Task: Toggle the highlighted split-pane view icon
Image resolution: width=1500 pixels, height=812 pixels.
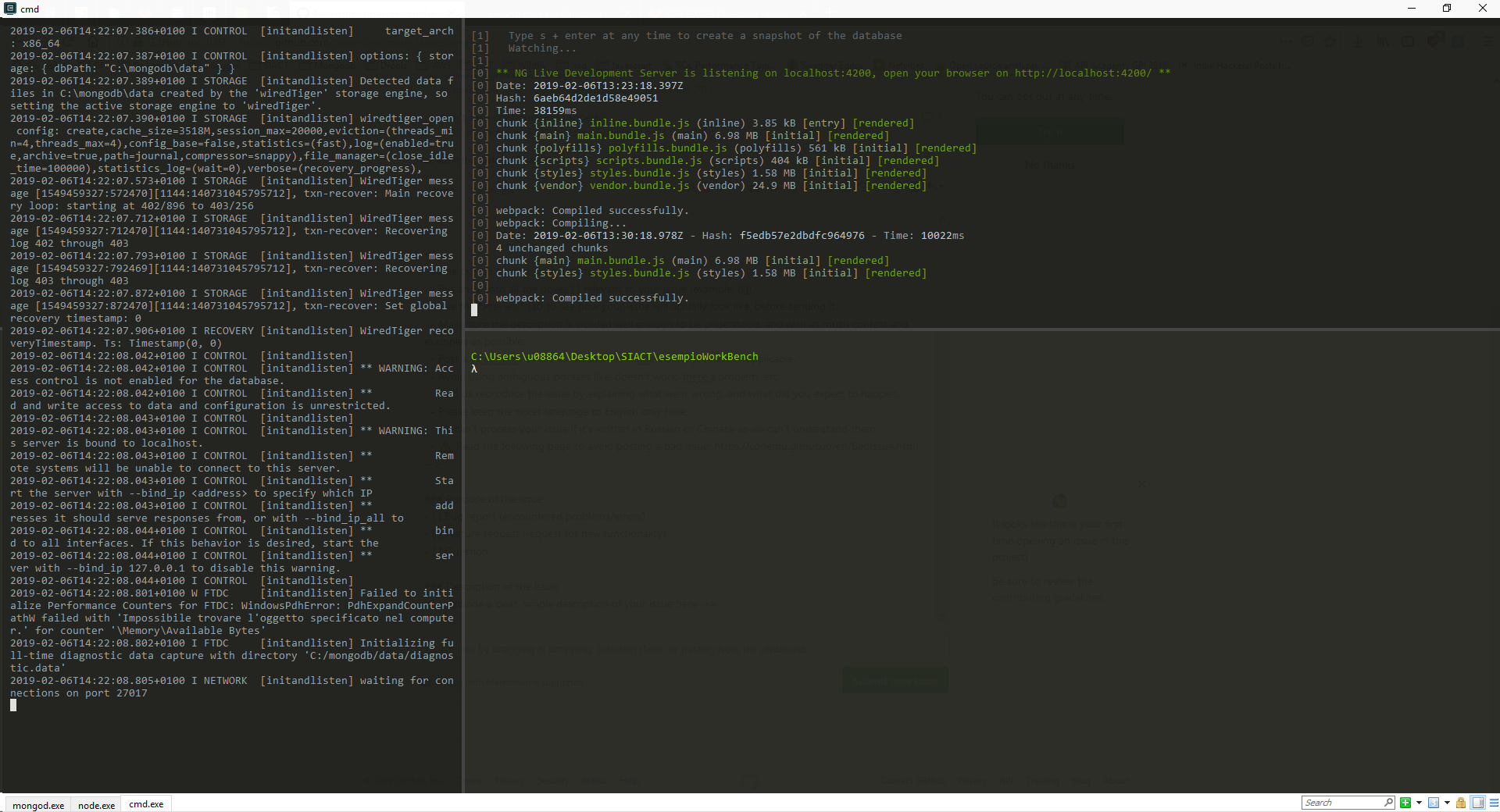Action: [x=1477, y=803]
